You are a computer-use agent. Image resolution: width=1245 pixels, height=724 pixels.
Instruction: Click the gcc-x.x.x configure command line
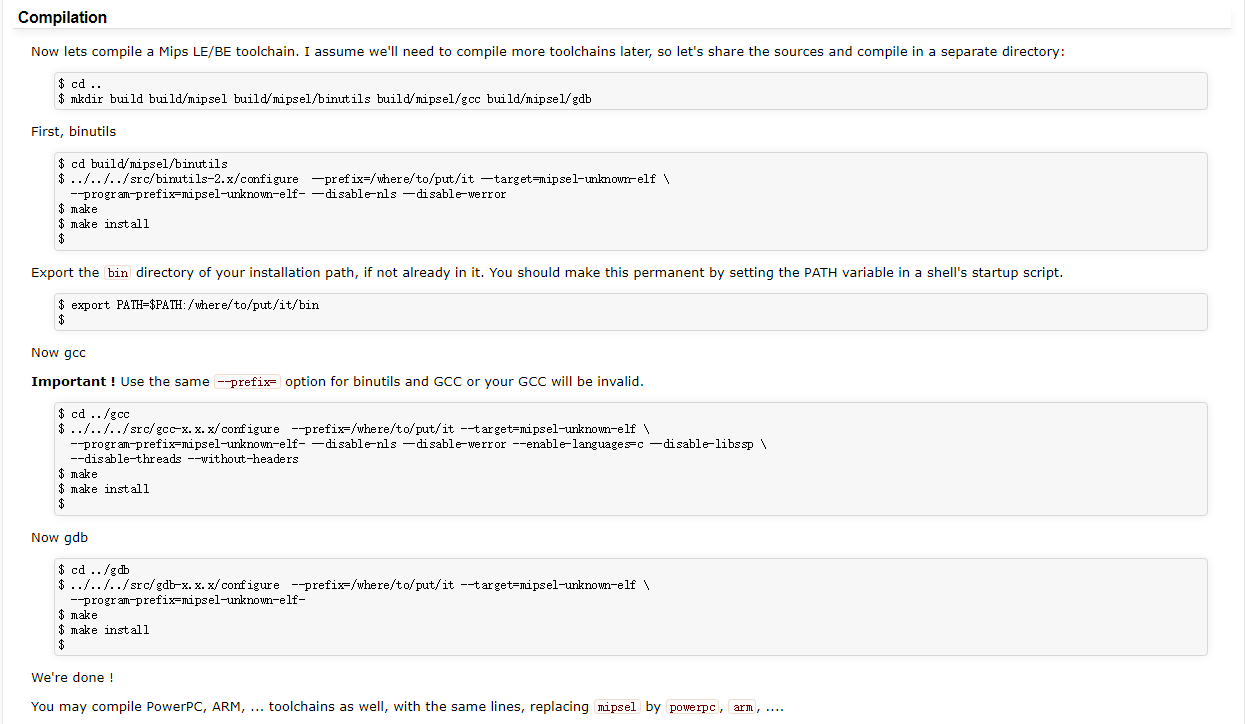point(354,429)
